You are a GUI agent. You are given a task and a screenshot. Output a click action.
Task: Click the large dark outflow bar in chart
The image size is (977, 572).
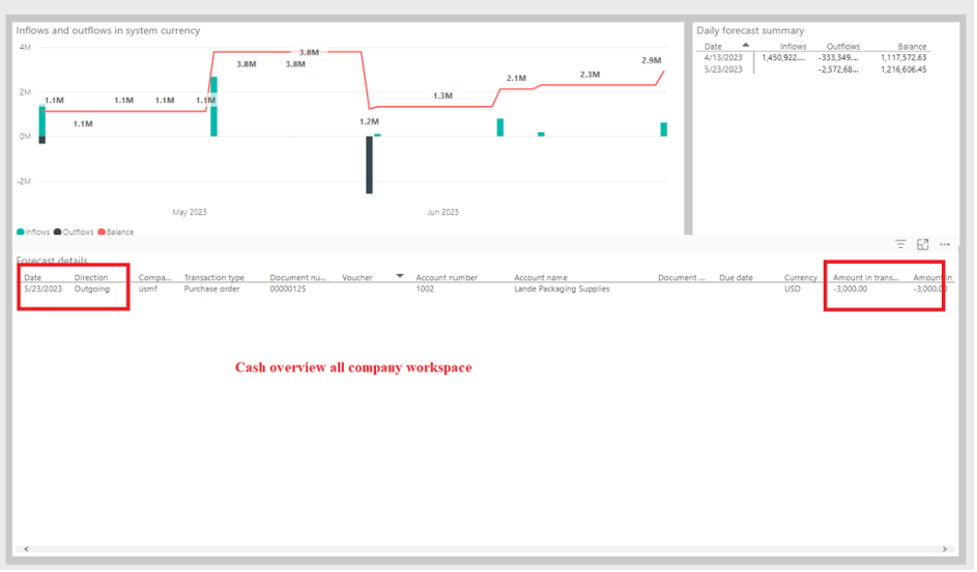tap(369, 164)
